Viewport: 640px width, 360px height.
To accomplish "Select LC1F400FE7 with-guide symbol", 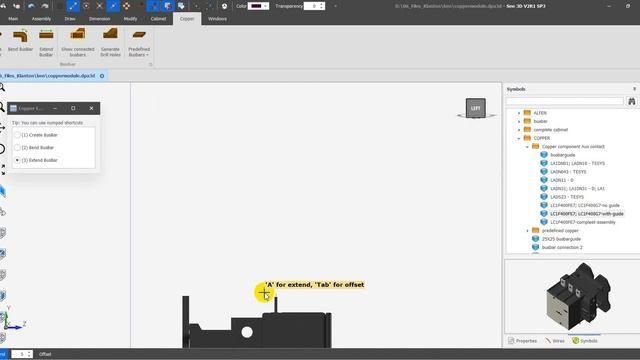I will pyautogui.click(x=587, y=214).
